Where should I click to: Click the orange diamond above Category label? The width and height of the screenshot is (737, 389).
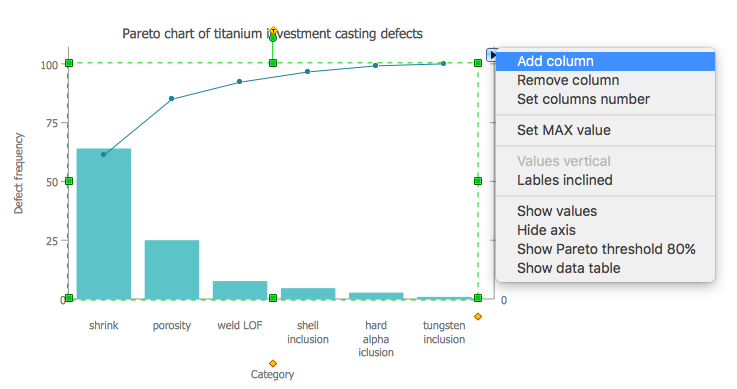[x=273, y=363]
